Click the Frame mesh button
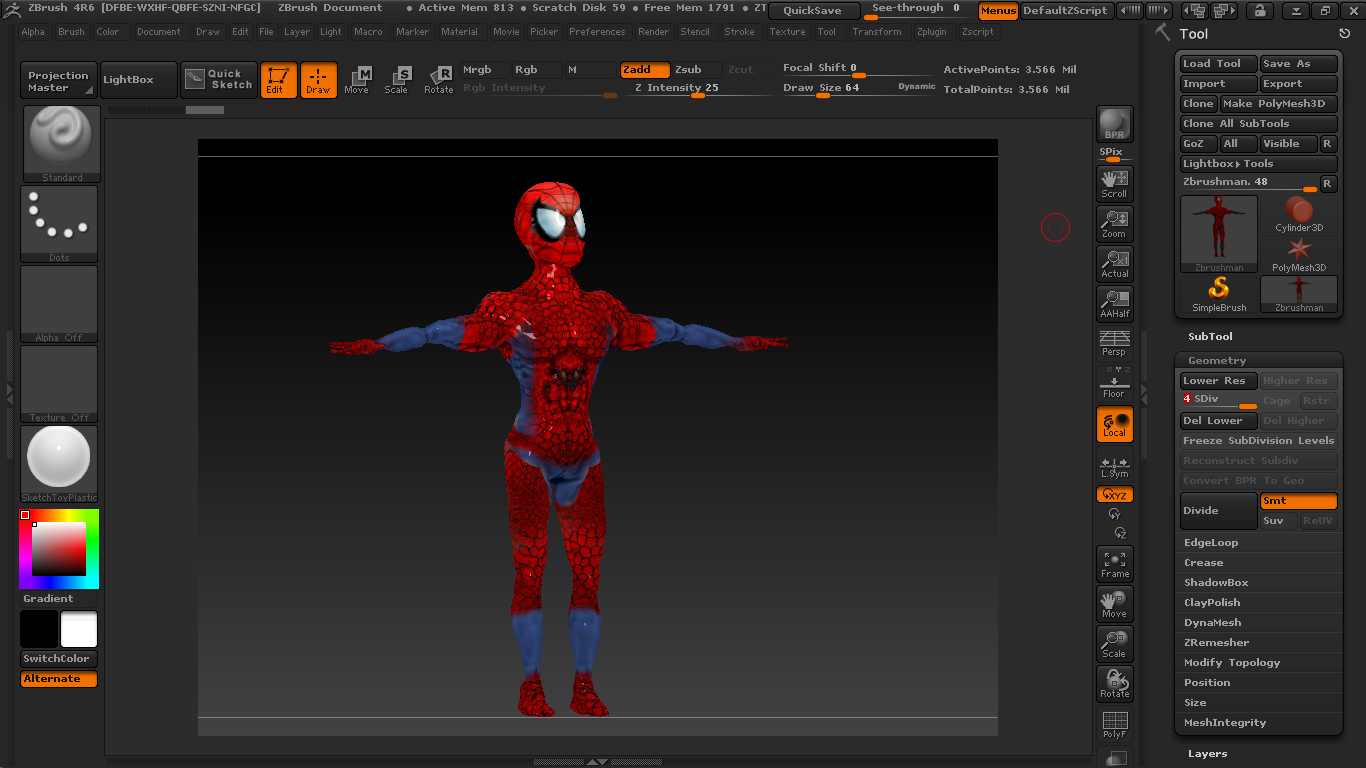 pyautogui.click(x=1114, y=564)
